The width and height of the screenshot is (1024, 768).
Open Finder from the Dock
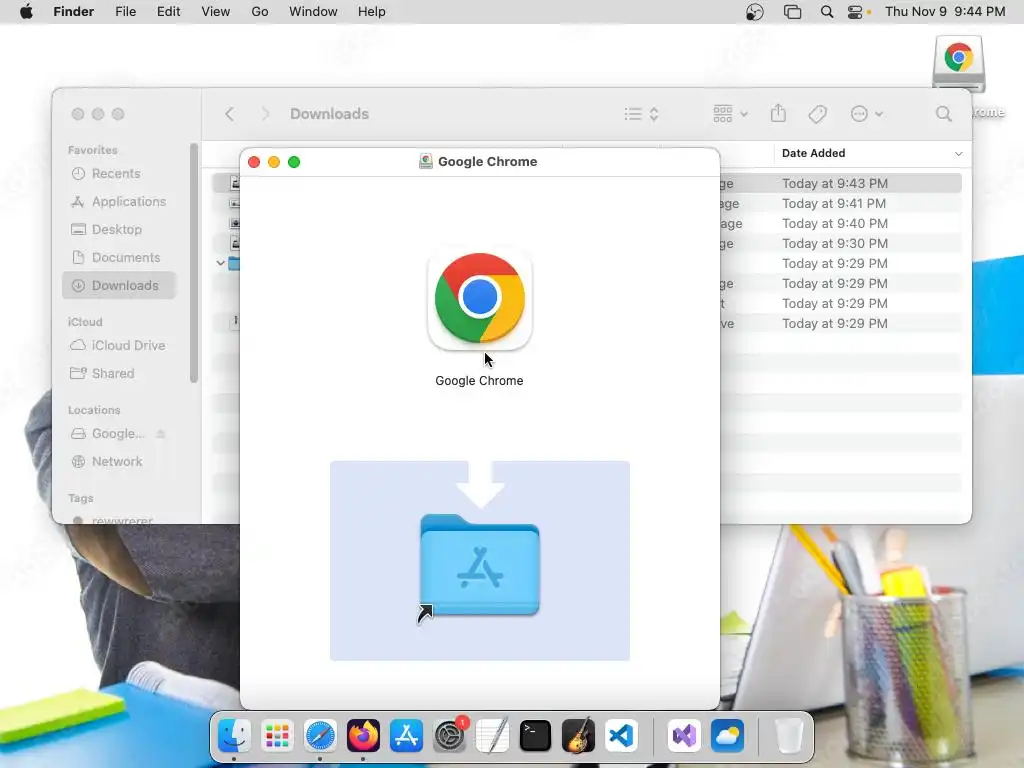coord(234,736)
